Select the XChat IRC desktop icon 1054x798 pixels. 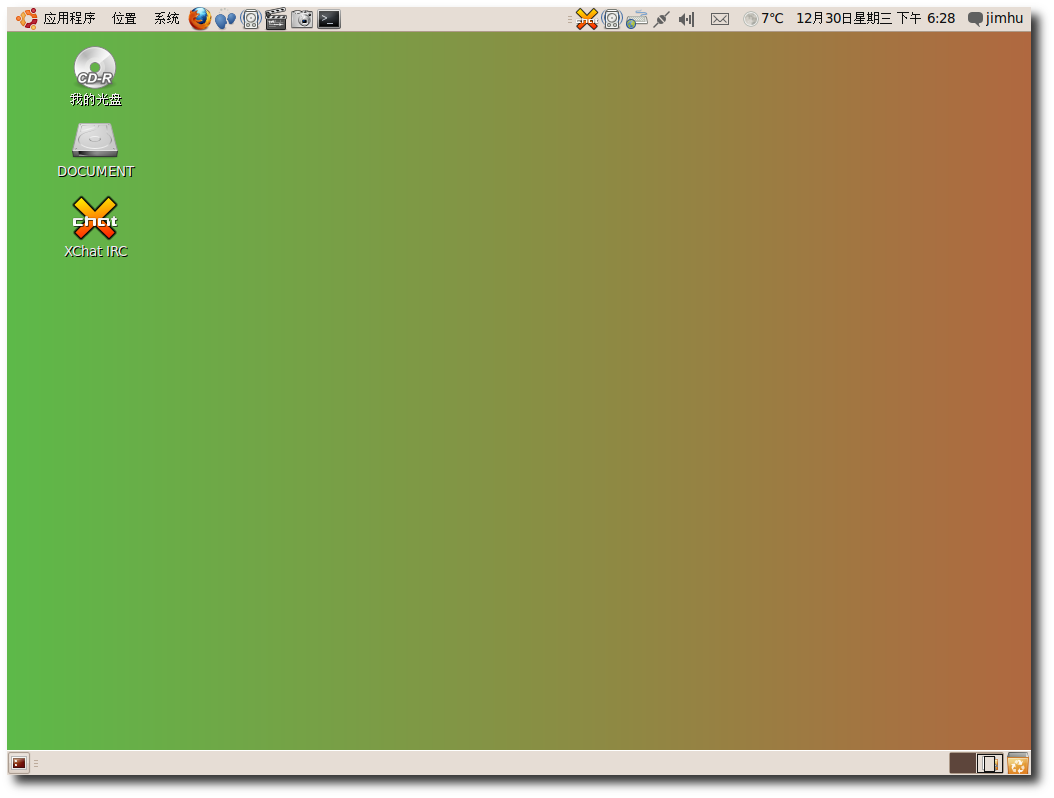tap(95, 227)
